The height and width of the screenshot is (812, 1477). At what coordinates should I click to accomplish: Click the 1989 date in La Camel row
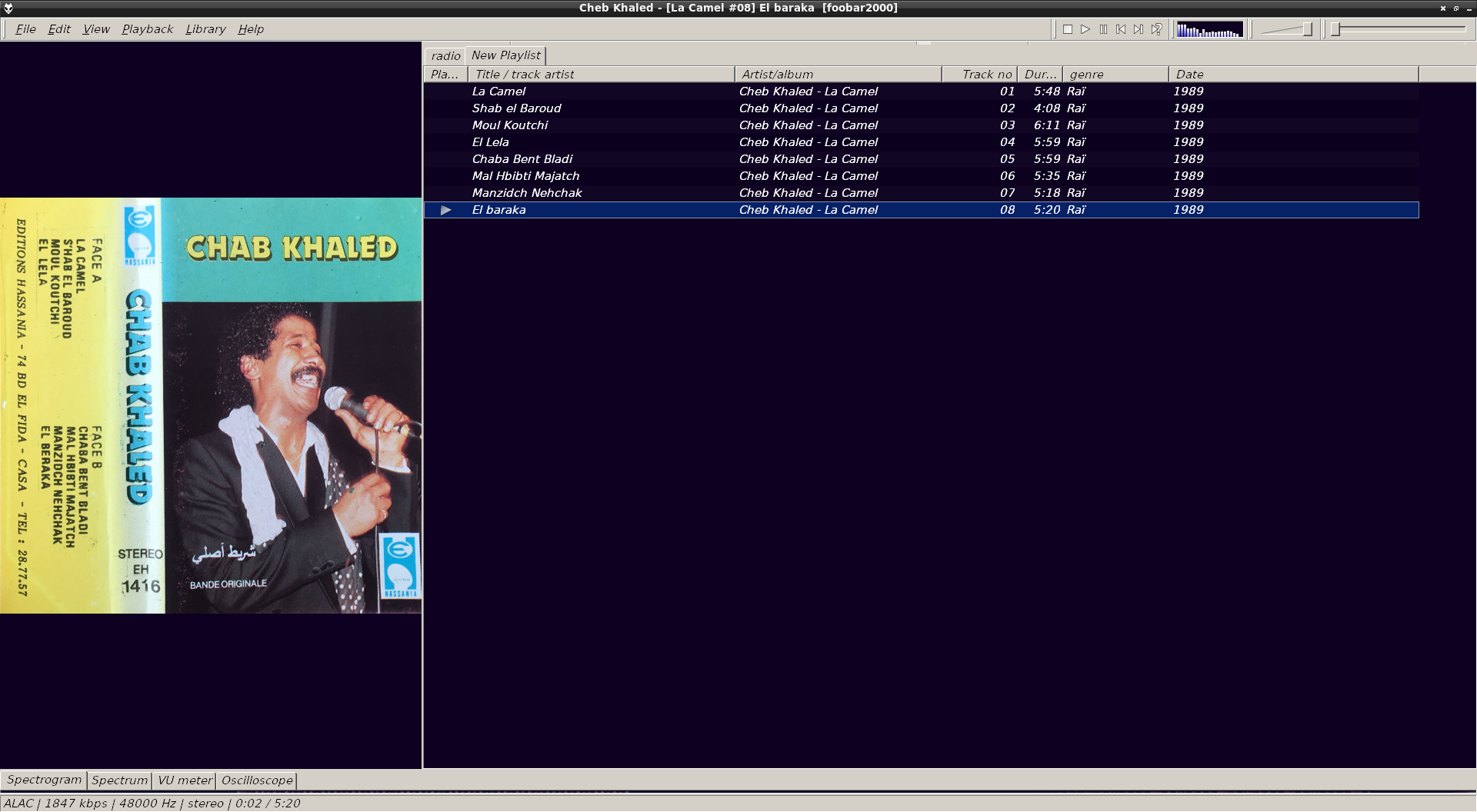pos(1188,92)
